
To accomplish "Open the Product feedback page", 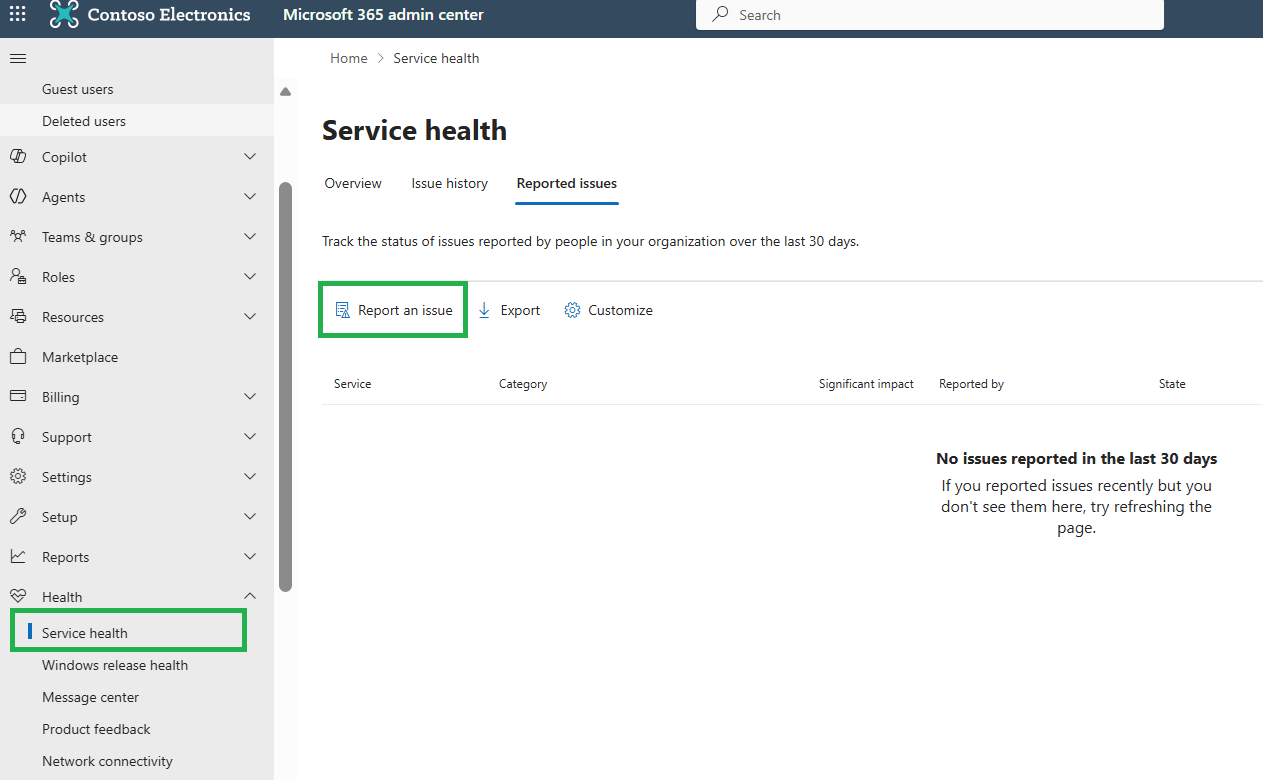I will 97,729.
